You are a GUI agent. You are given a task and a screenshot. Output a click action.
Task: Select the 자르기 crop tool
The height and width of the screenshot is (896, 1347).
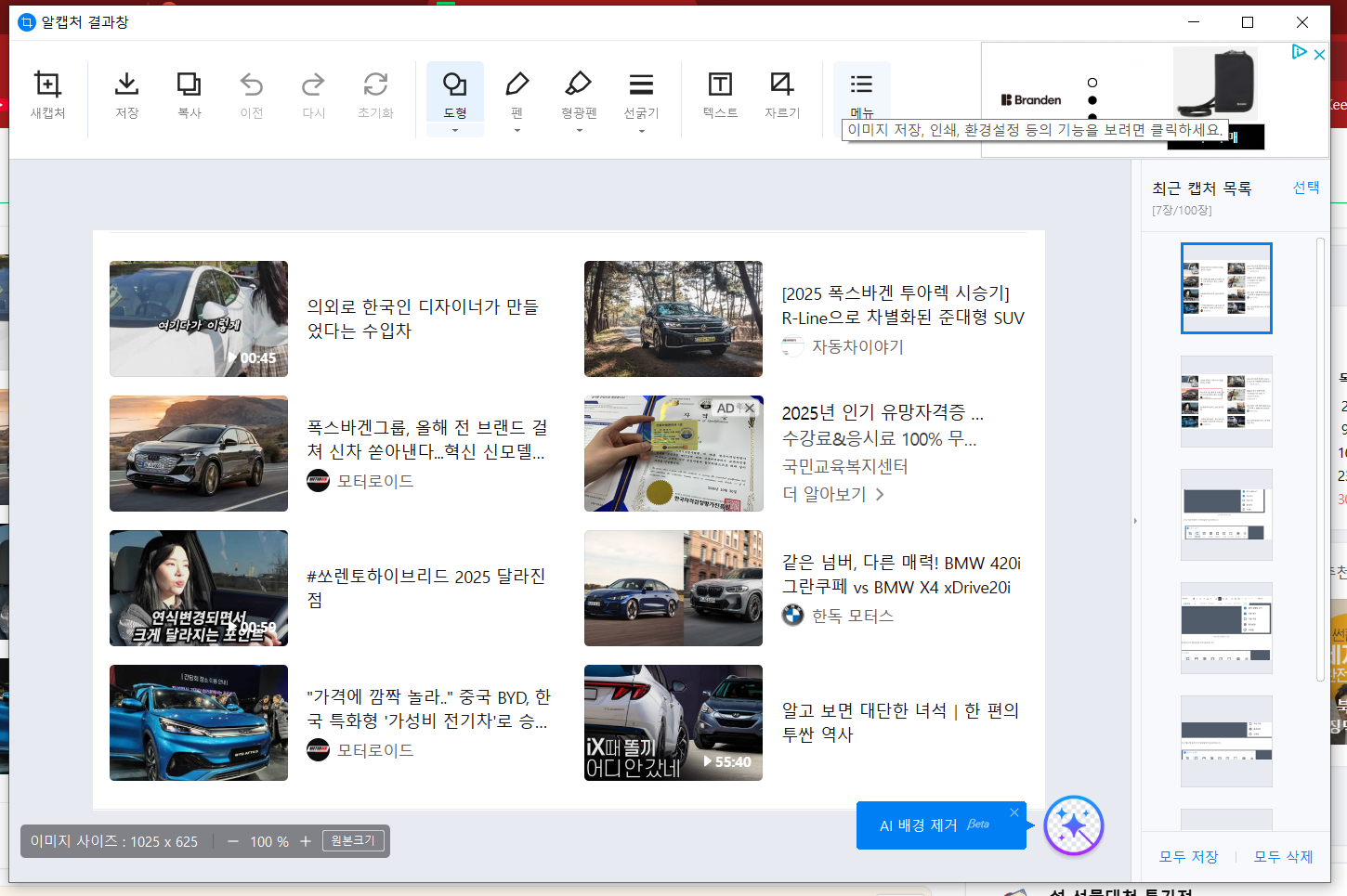pos(782,94)
